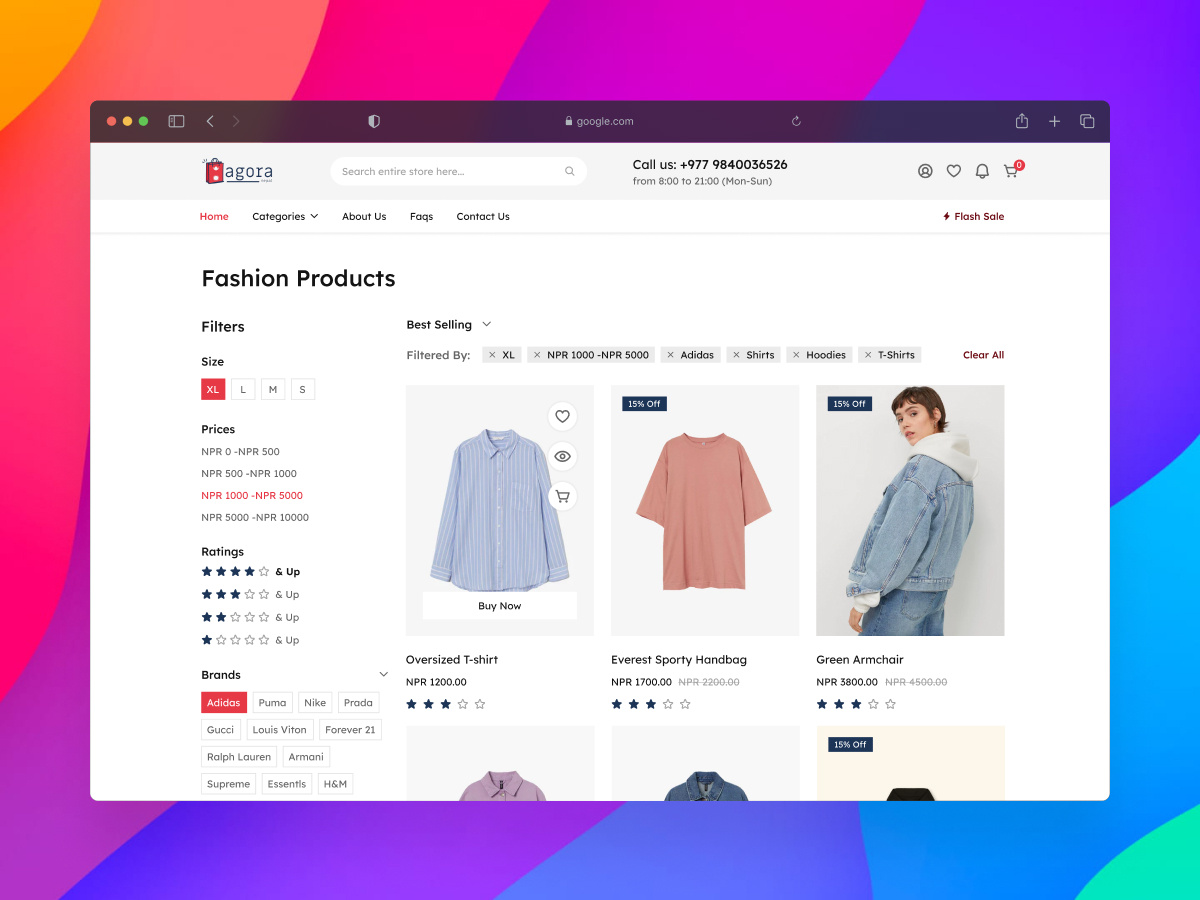
Task: Click Clear All filters
Action: pyautogui.click(x=983, y=355)
